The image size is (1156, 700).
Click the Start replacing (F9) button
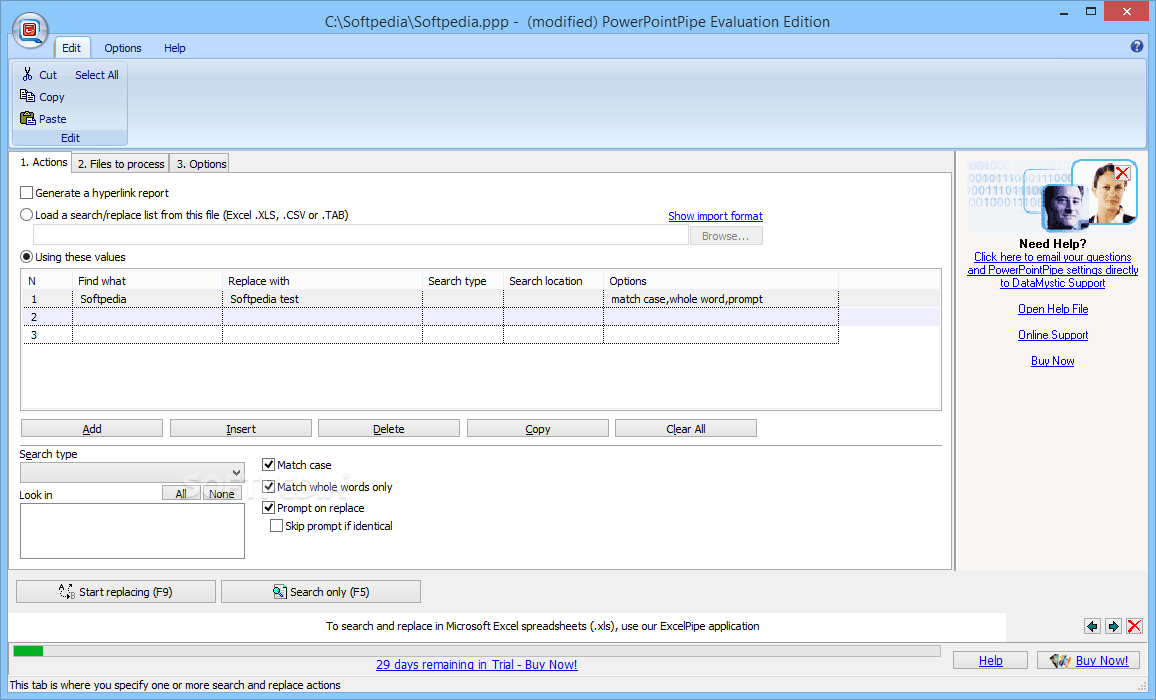(x=116, y=592)
